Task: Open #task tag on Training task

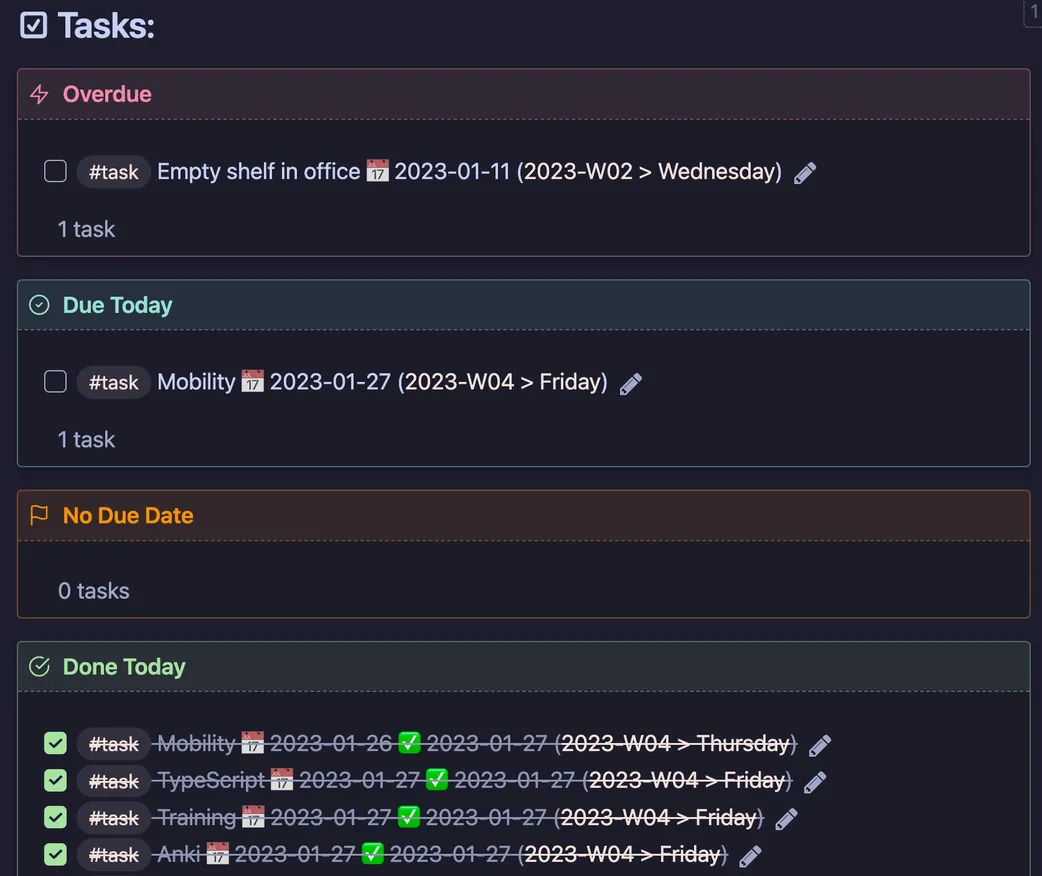Action: point(114,818)
